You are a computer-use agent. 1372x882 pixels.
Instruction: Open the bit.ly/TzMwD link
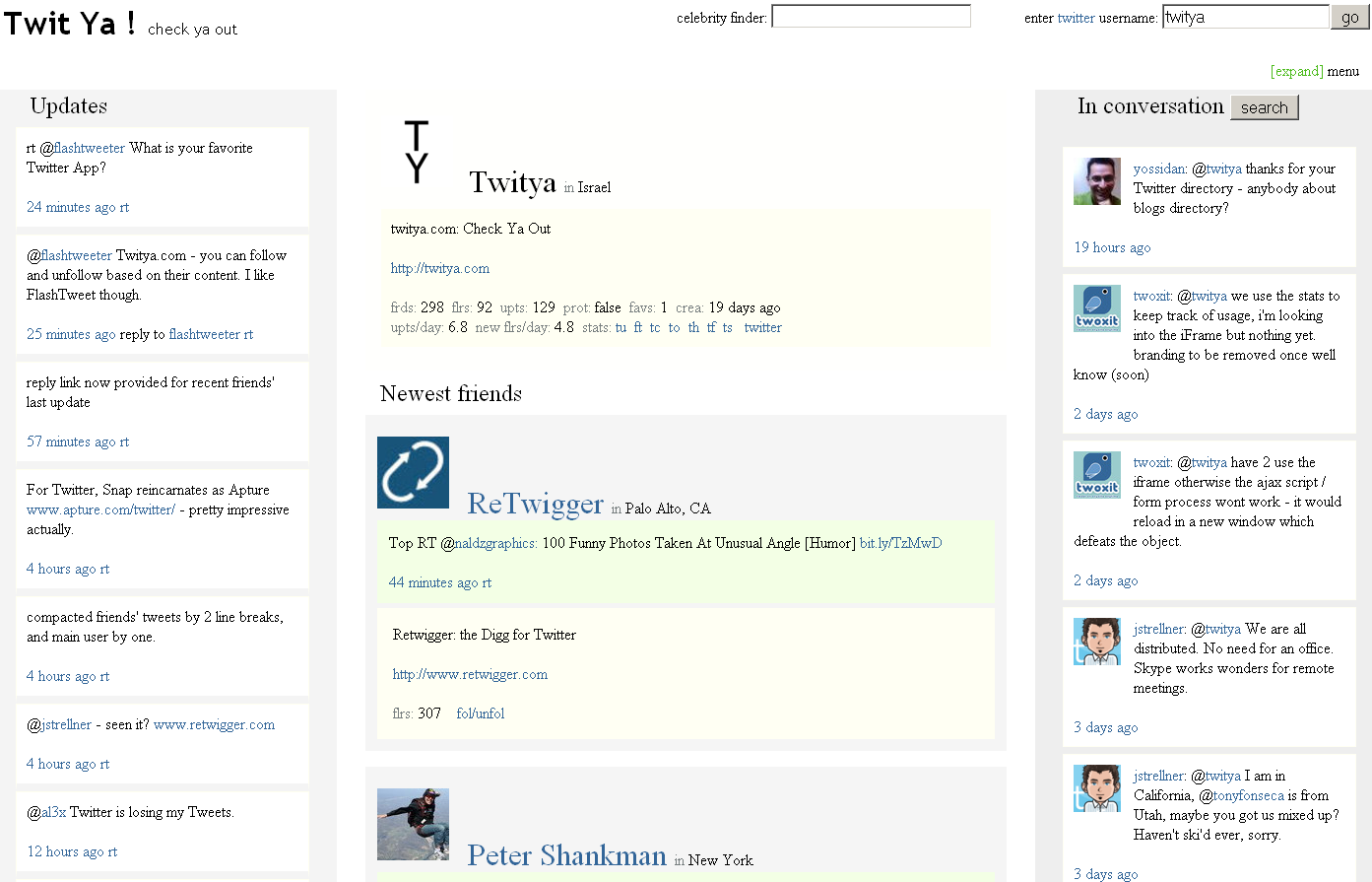[x=900, y=543]
